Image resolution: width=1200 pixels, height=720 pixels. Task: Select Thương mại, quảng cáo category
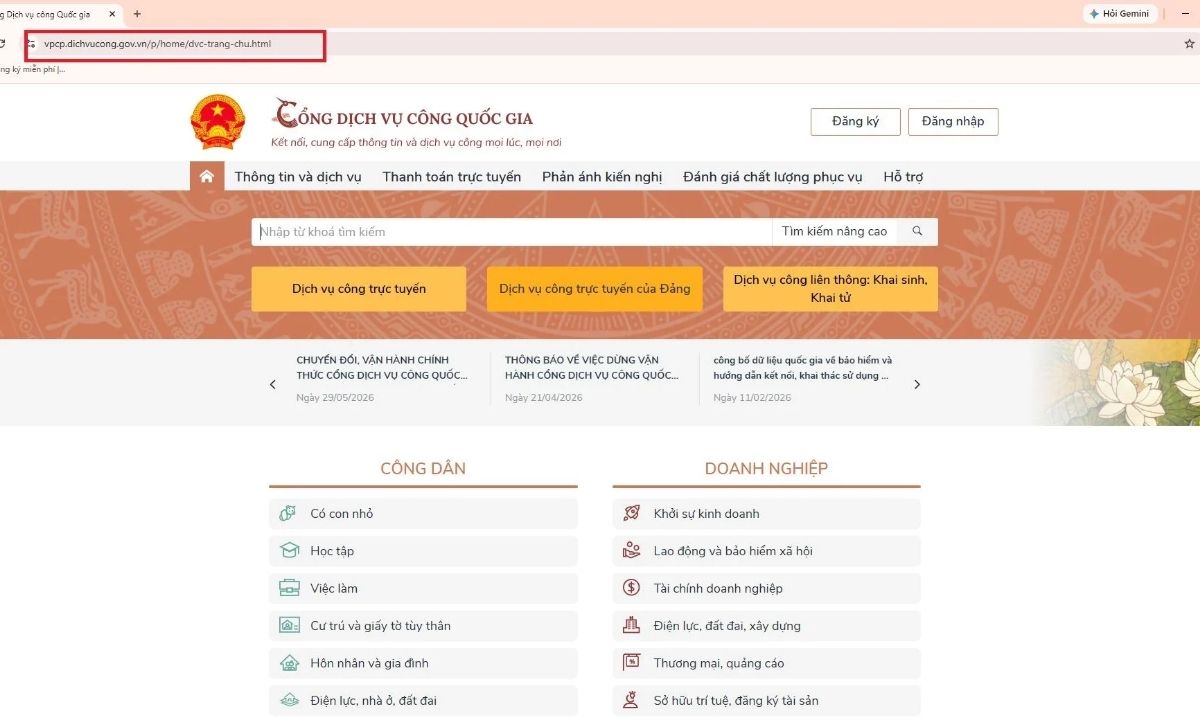pos(766,663)
